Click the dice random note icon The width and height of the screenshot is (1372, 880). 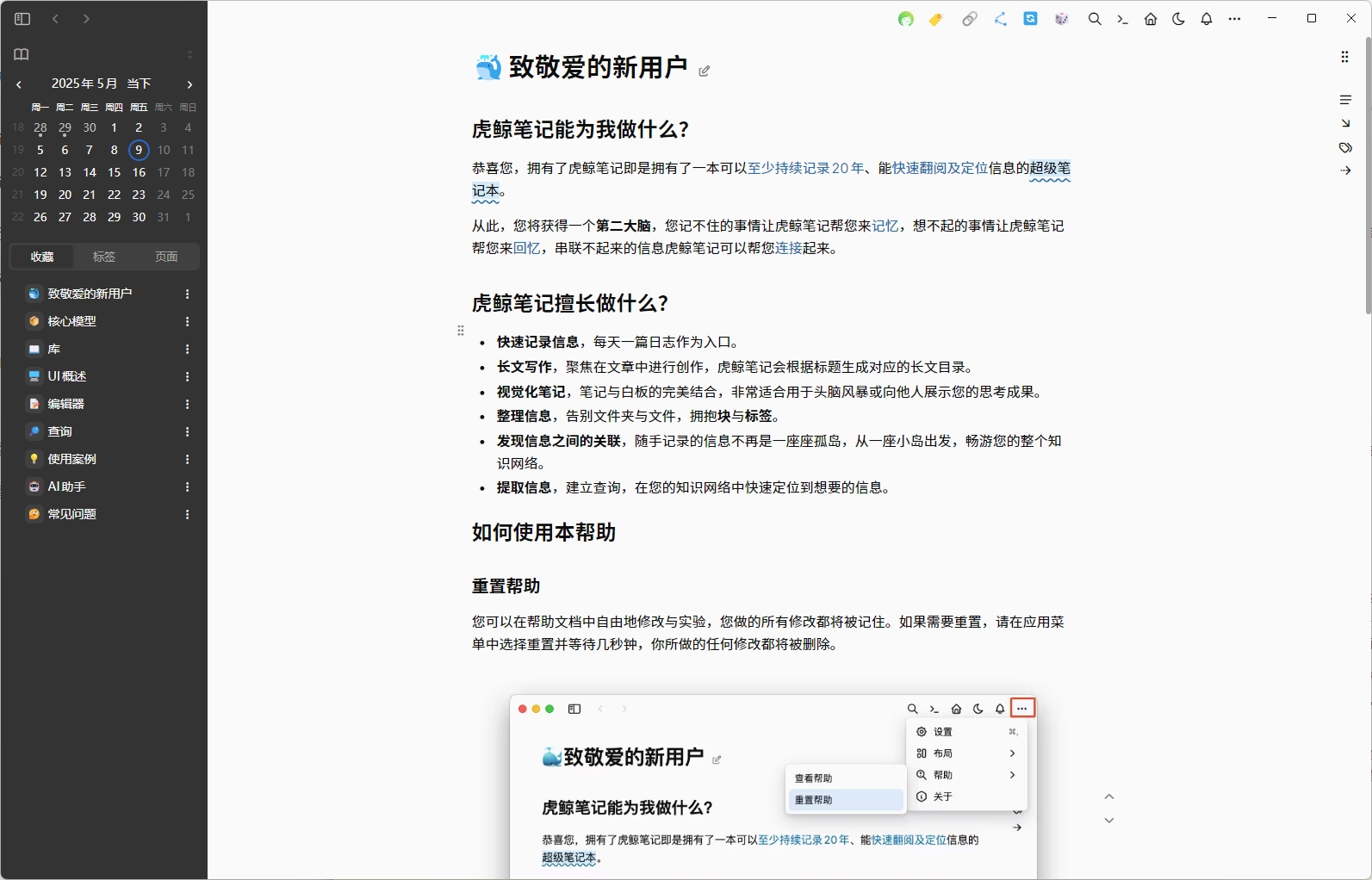click(1061, 19)
